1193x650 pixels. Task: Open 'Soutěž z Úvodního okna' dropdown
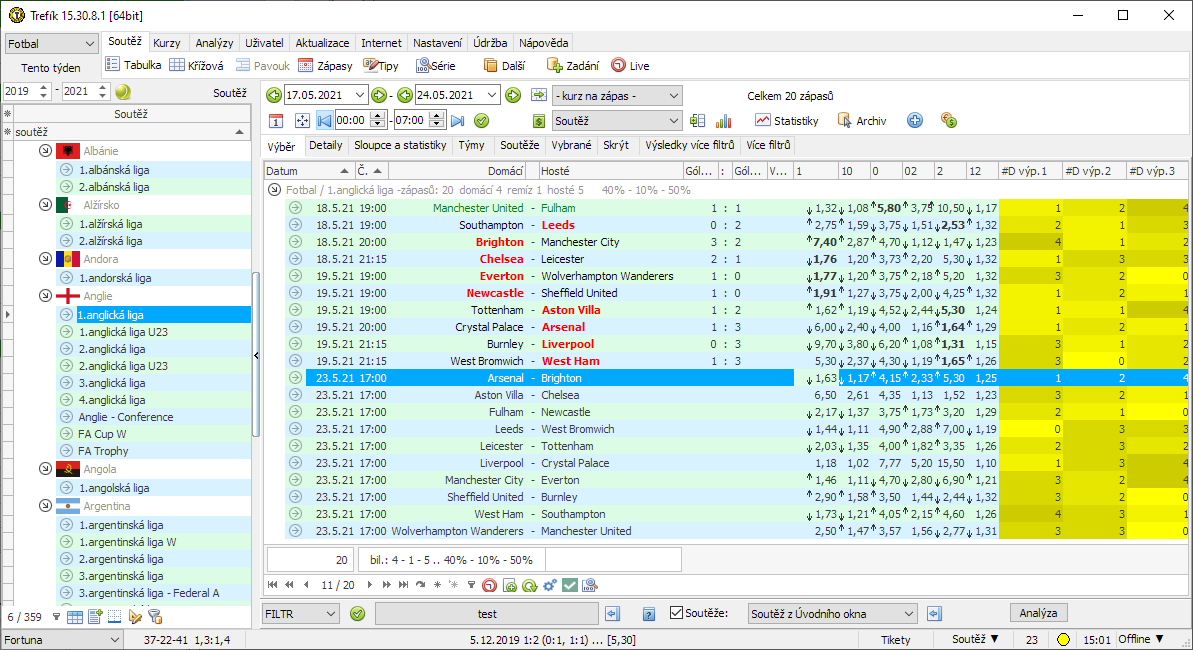coord(832,613)
